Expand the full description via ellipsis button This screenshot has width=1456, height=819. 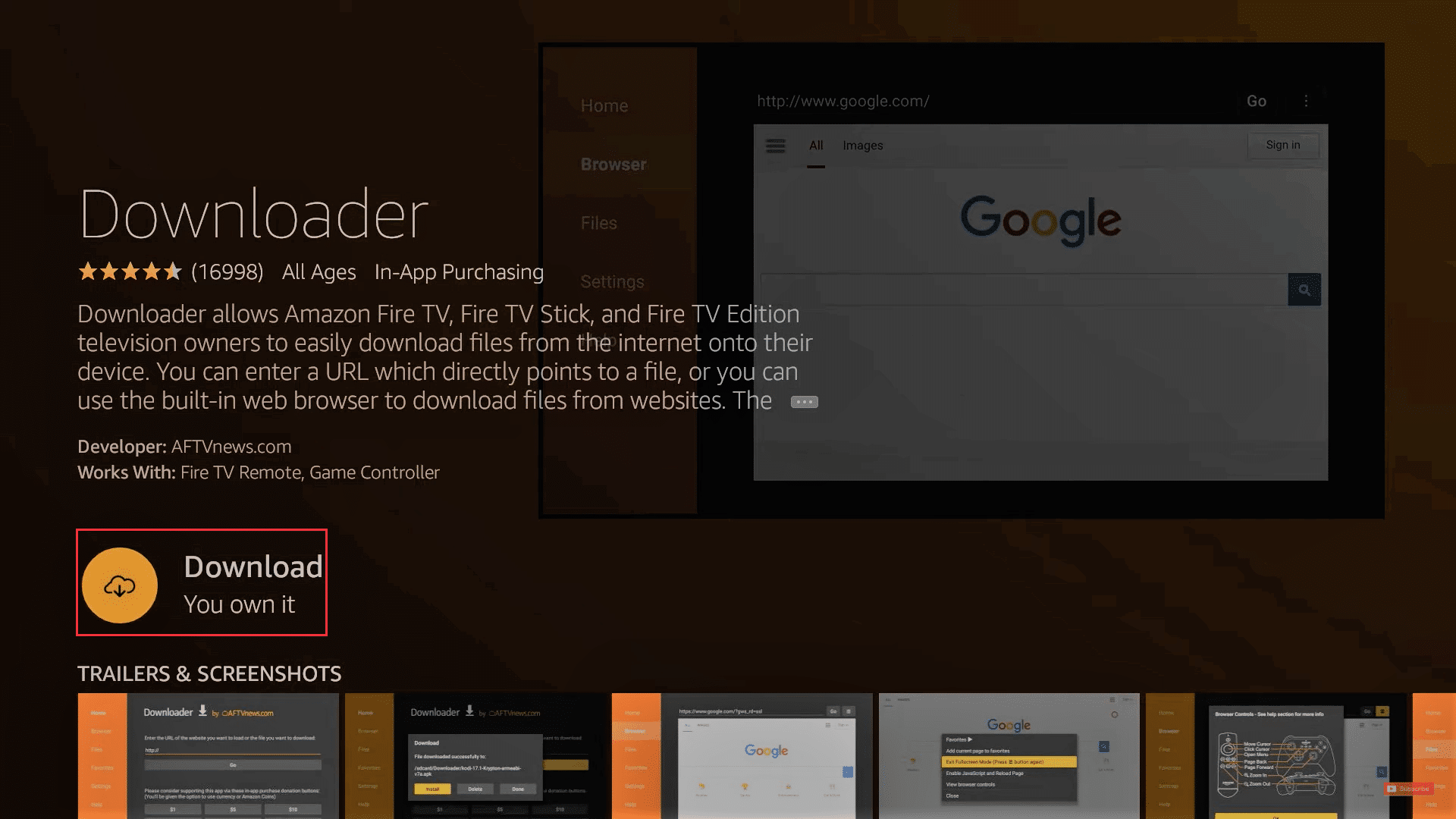pos(804,402)
